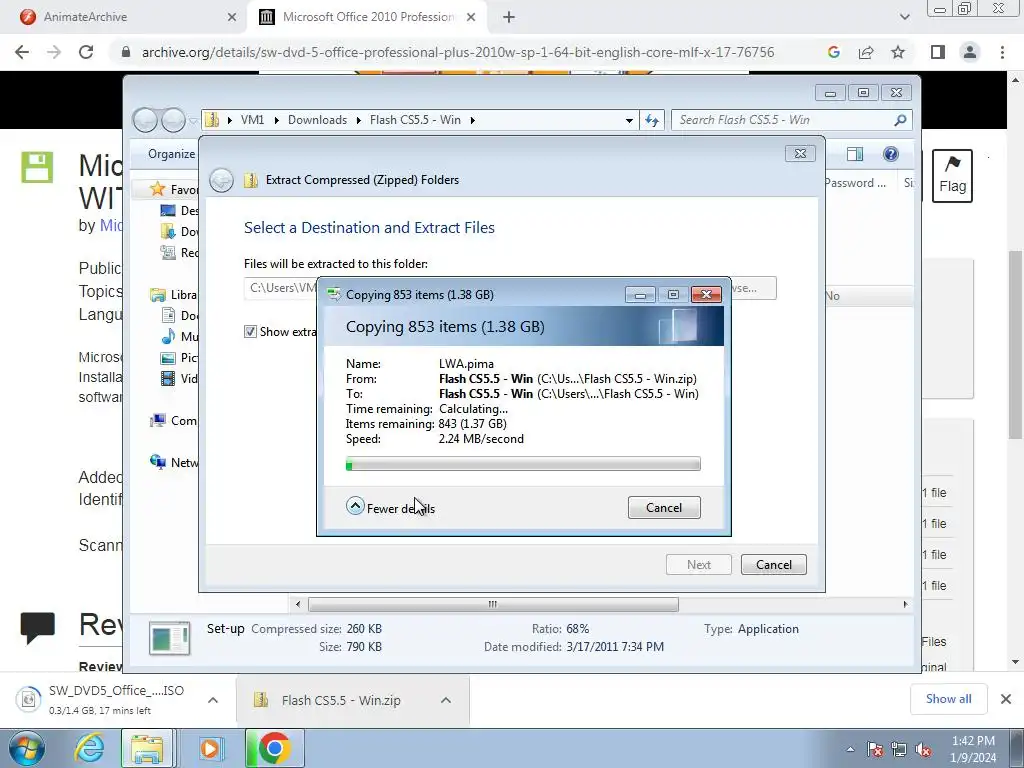The width and height of the screenshot is (1024, 768).
Task: Open Chrome tab search dropdown
Action: pos(904,18)
